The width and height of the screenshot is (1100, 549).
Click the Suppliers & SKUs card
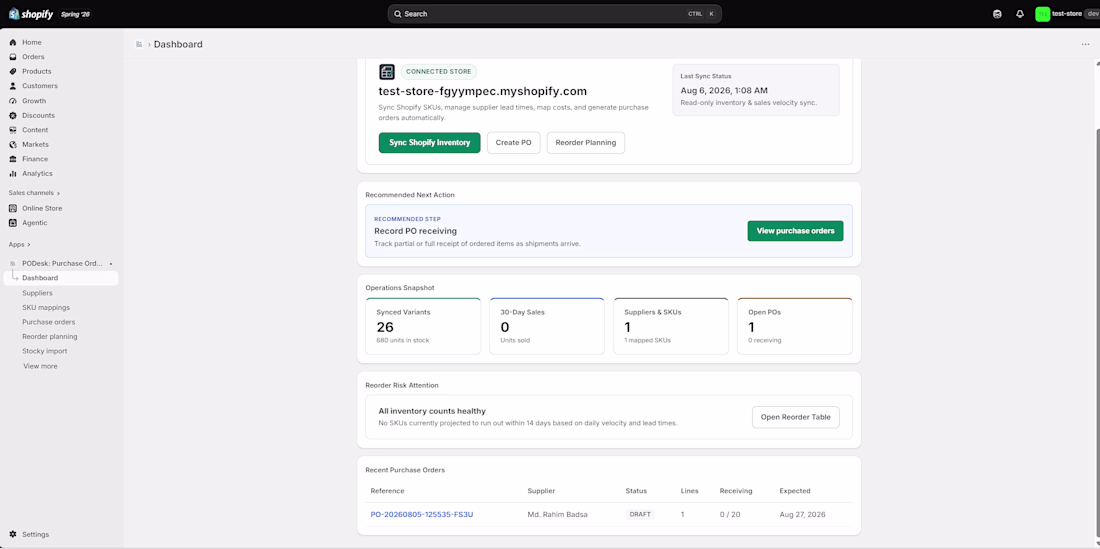[x=671, y=326]
